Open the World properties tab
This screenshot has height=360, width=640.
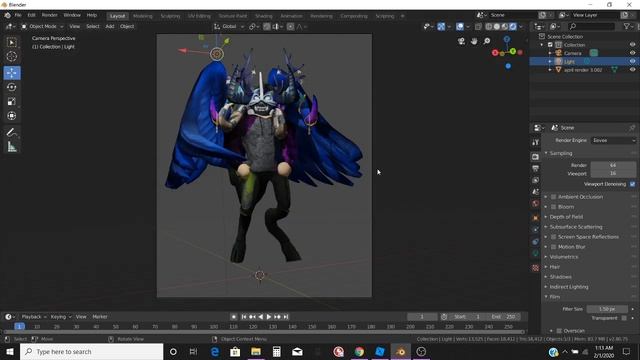pyautogui.click(x=536, y=204)
